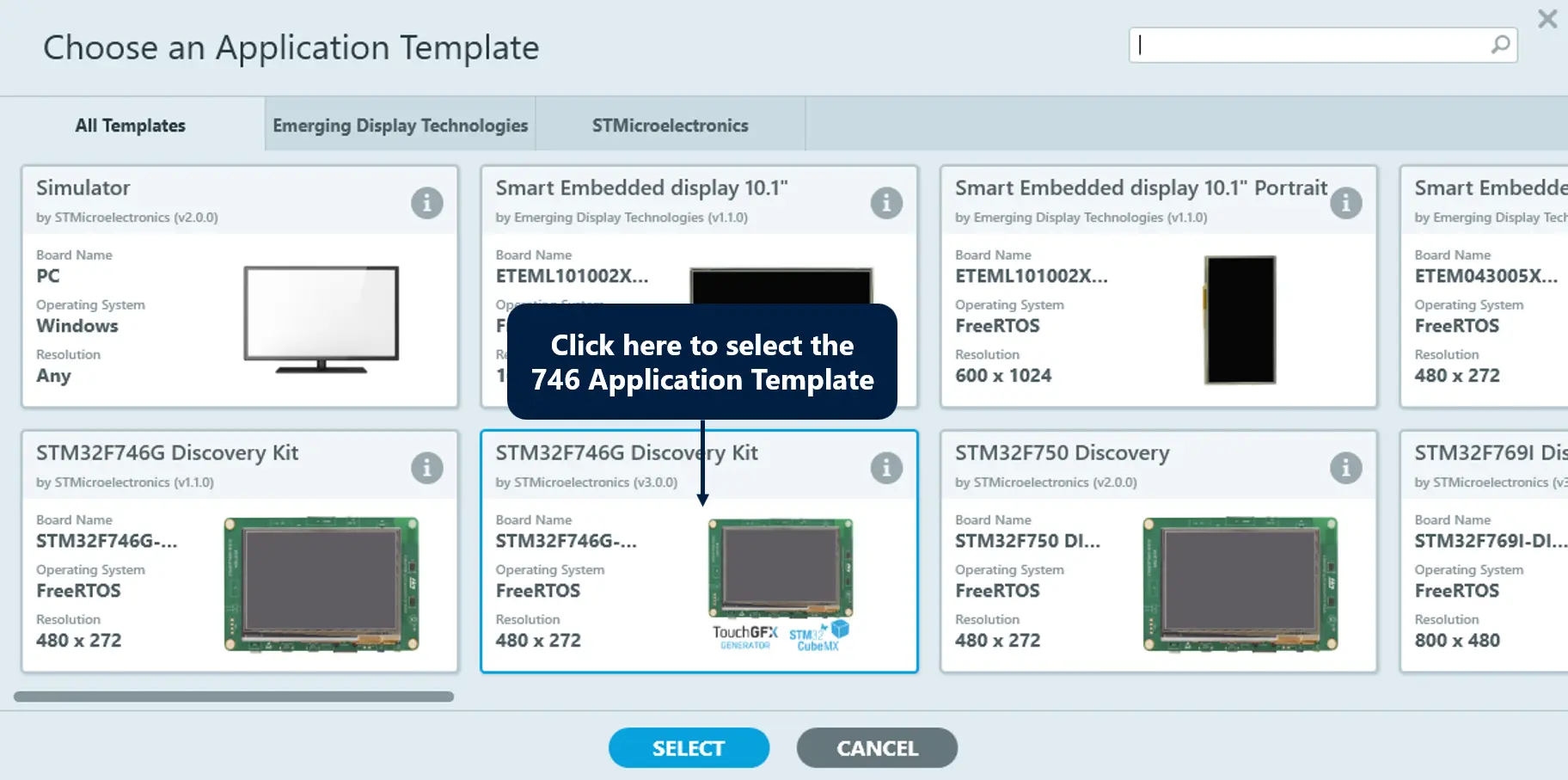Screen dimensions: 1568x780
Task: Open info for Smart Embedded display 10.1" Portrait
Action: click(x=1346, y=203)
